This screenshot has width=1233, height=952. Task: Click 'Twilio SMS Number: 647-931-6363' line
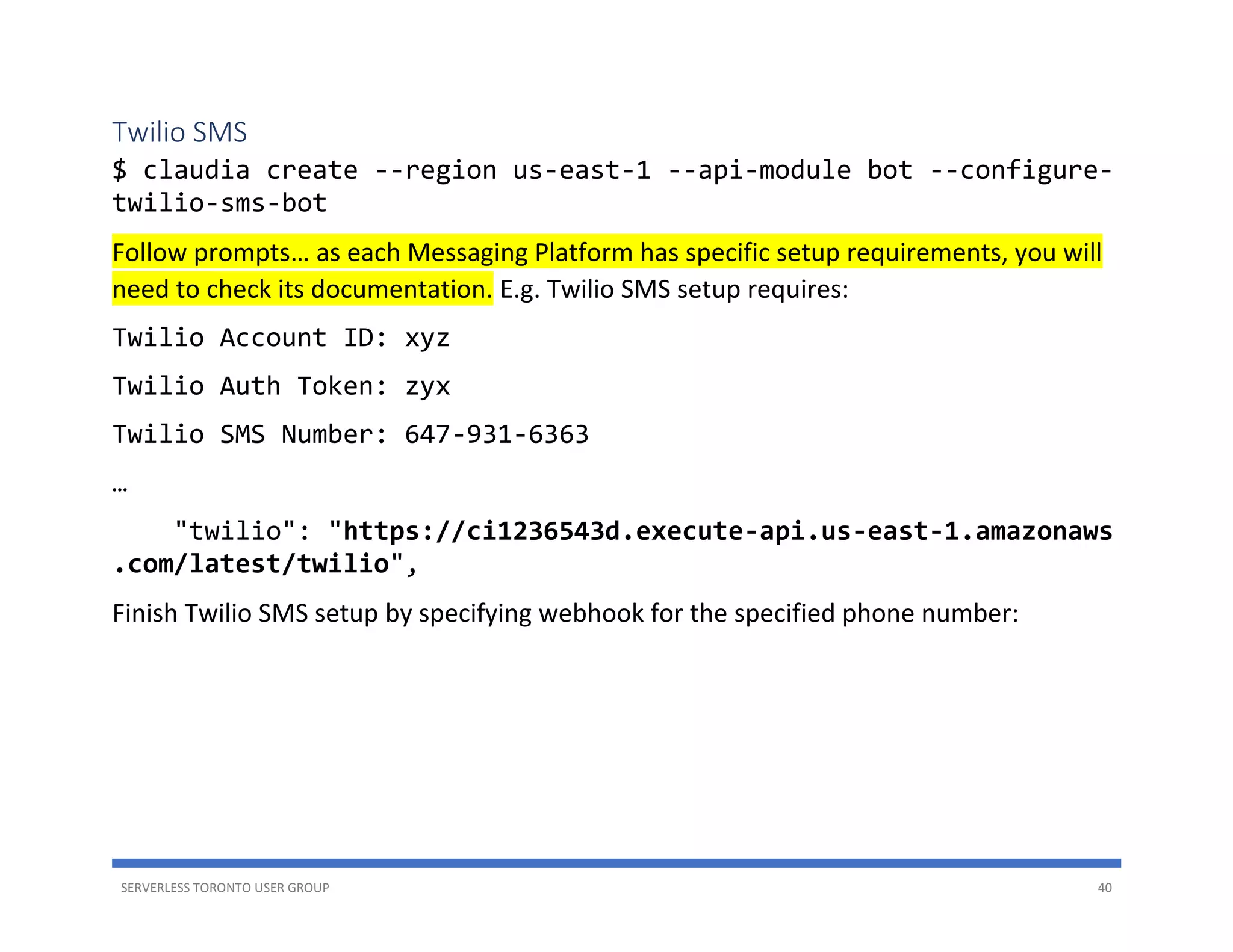click(x=351, y=434)
